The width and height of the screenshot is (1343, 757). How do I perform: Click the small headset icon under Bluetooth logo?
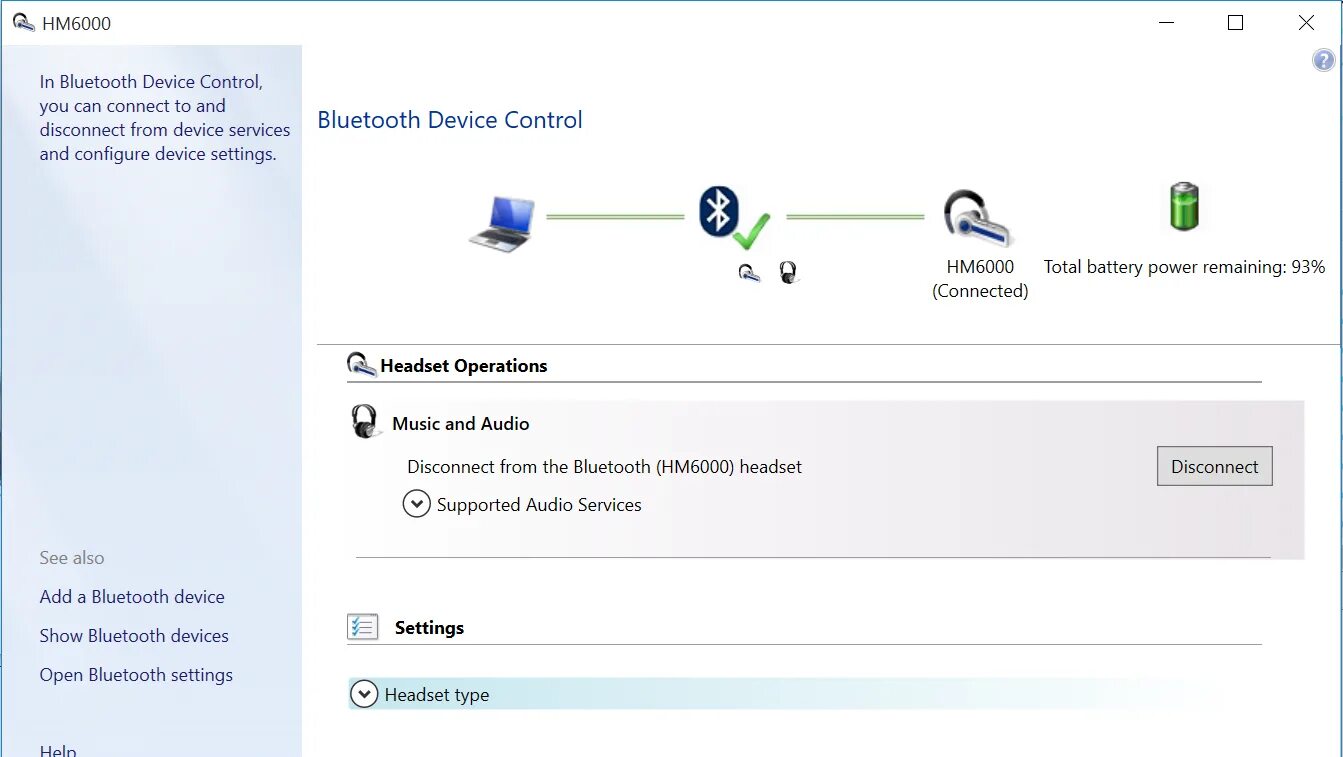tap(749, 272)
